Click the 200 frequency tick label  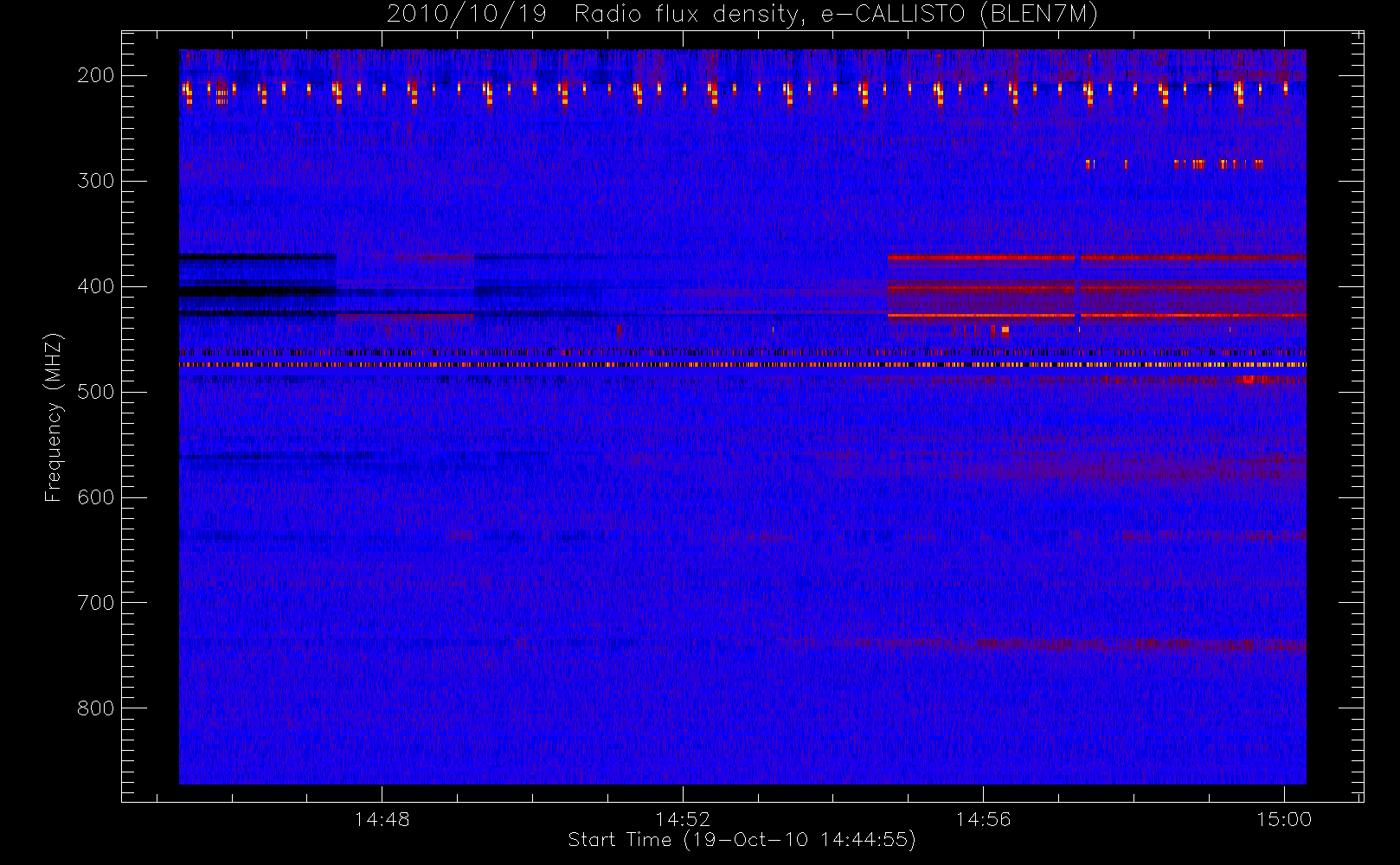[96, 75]
